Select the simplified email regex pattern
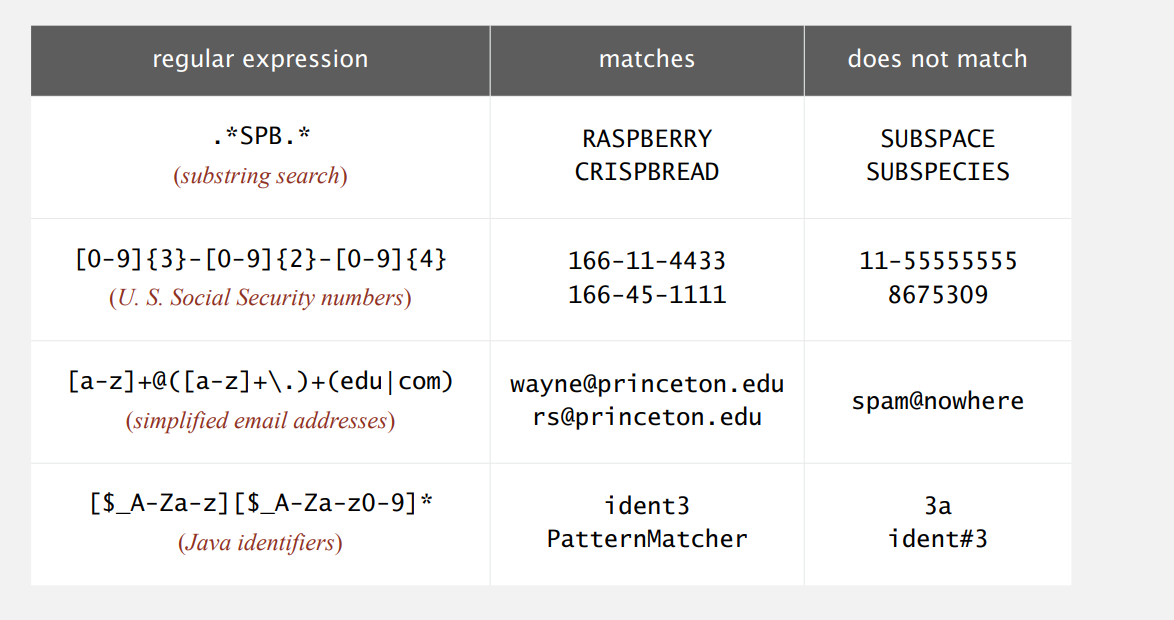 point(260,382)
